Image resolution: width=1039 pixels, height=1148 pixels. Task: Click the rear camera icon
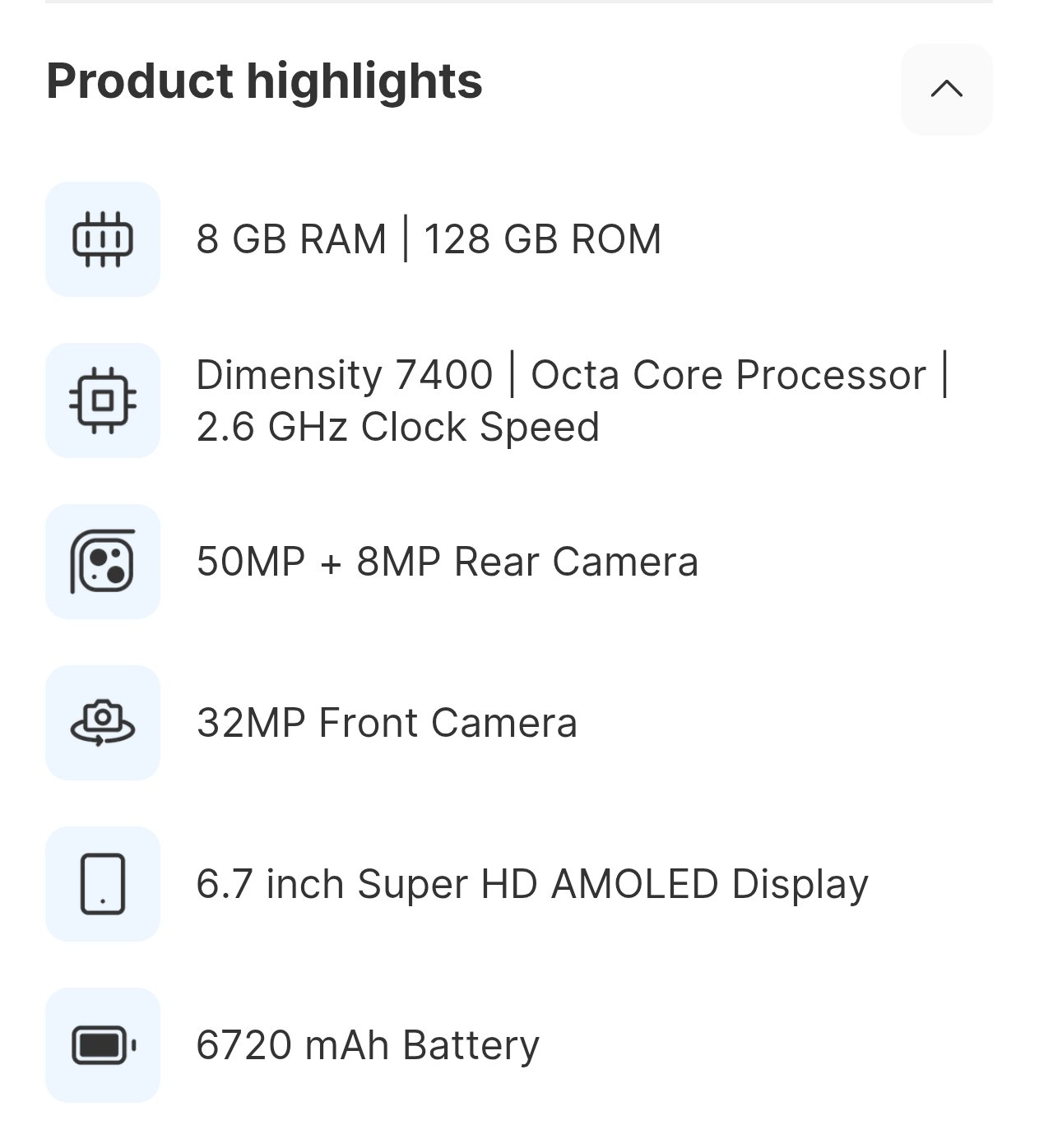103,562
